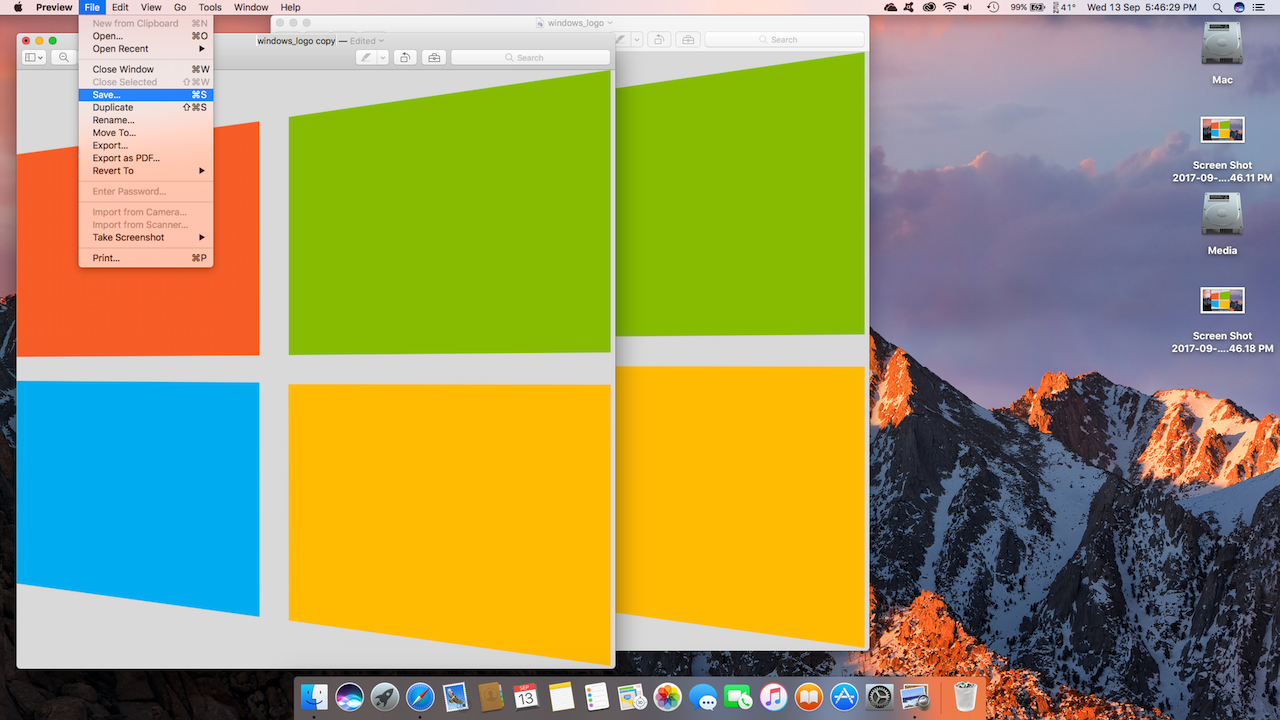Open the Photos app in the Dock
Screen dimensions: 1280x720
click(667, 696)
